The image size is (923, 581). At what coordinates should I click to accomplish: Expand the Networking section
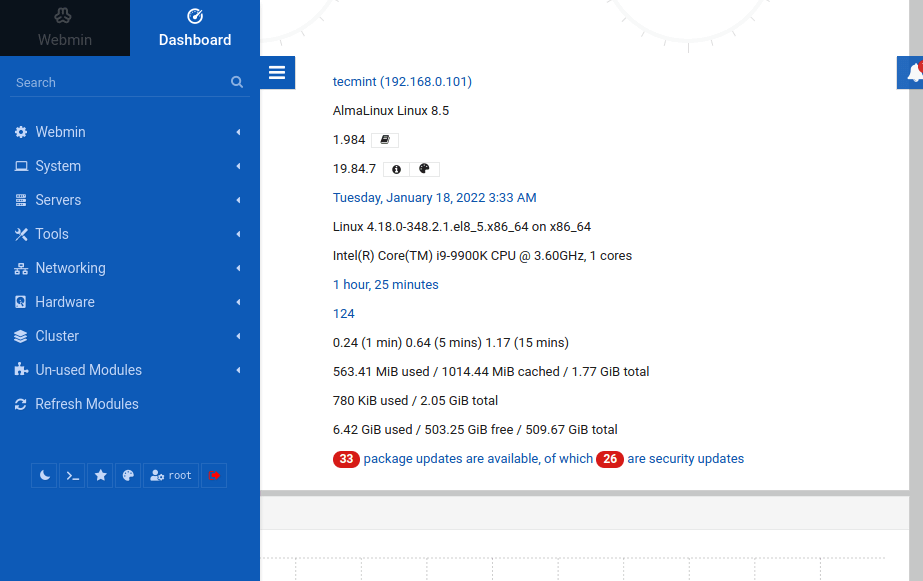click(x=70, y=268)
